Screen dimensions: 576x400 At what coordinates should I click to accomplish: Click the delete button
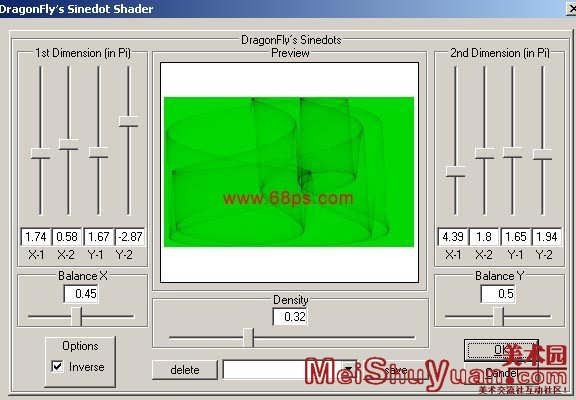[x=185, y=370]
